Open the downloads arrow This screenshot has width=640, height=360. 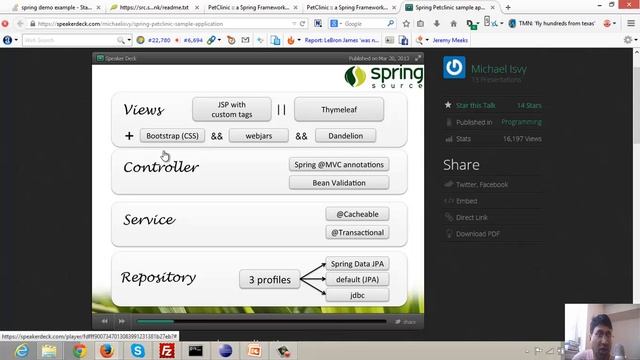pos(437,24)
